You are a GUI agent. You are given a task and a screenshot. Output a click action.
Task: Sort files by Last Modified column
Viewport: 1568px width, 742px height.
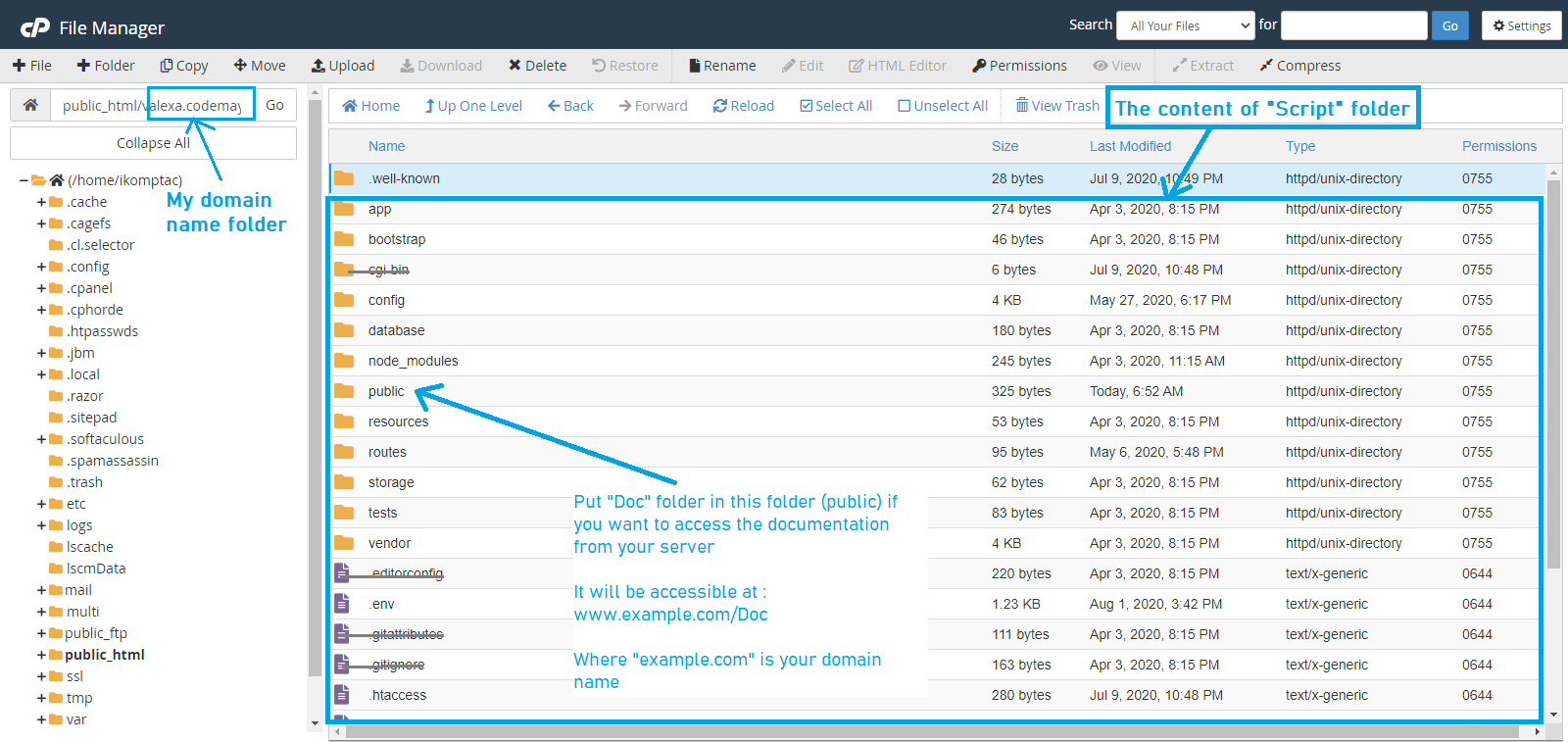coord(1130,146)
